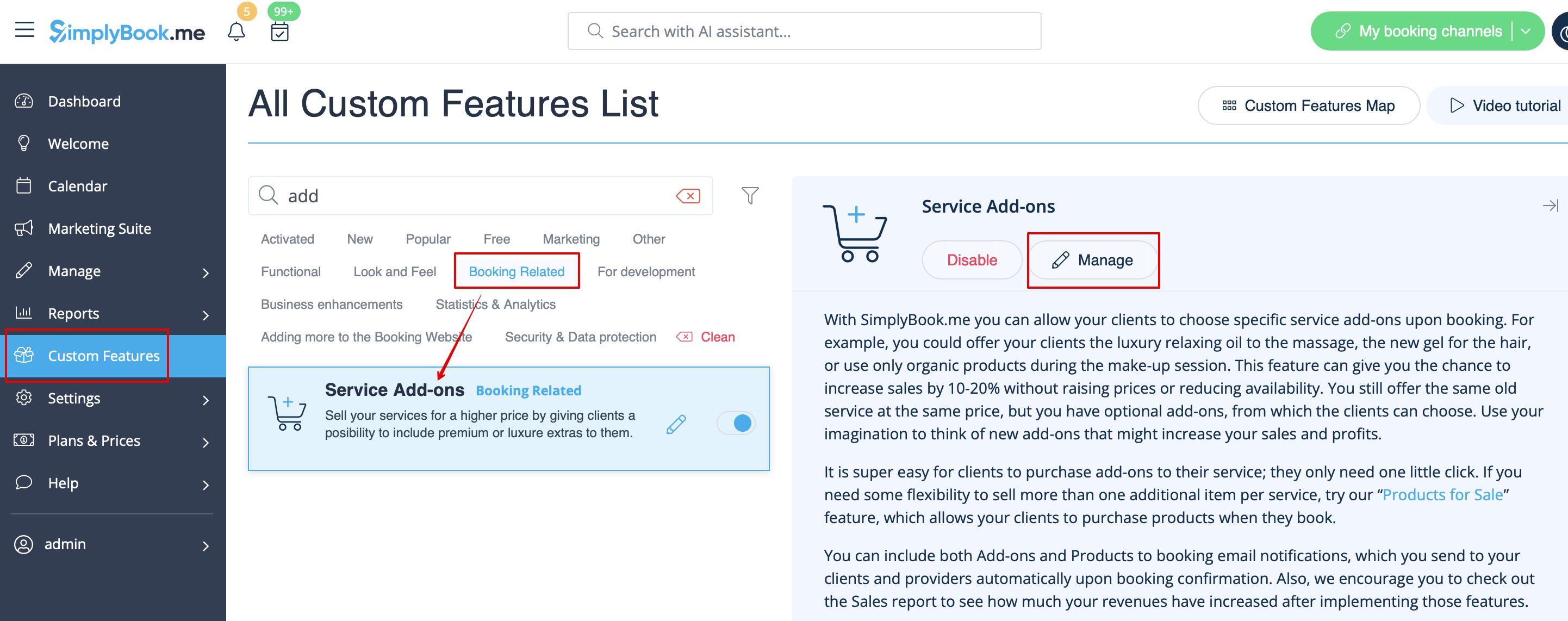Expand the Help sidebar submenu chevron
The image size is (1568, 621).
206,485
